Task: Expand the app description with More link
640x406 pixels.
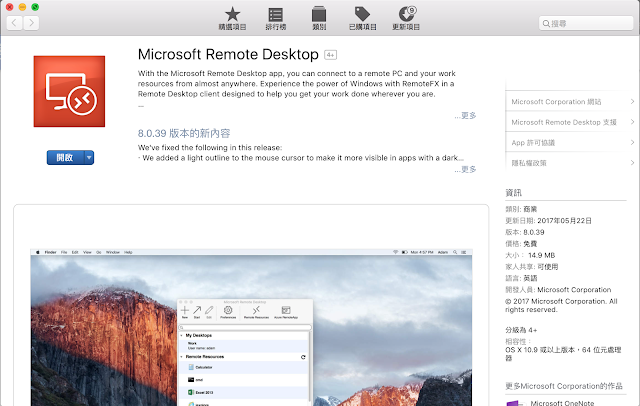Action: tap(465, 115)
